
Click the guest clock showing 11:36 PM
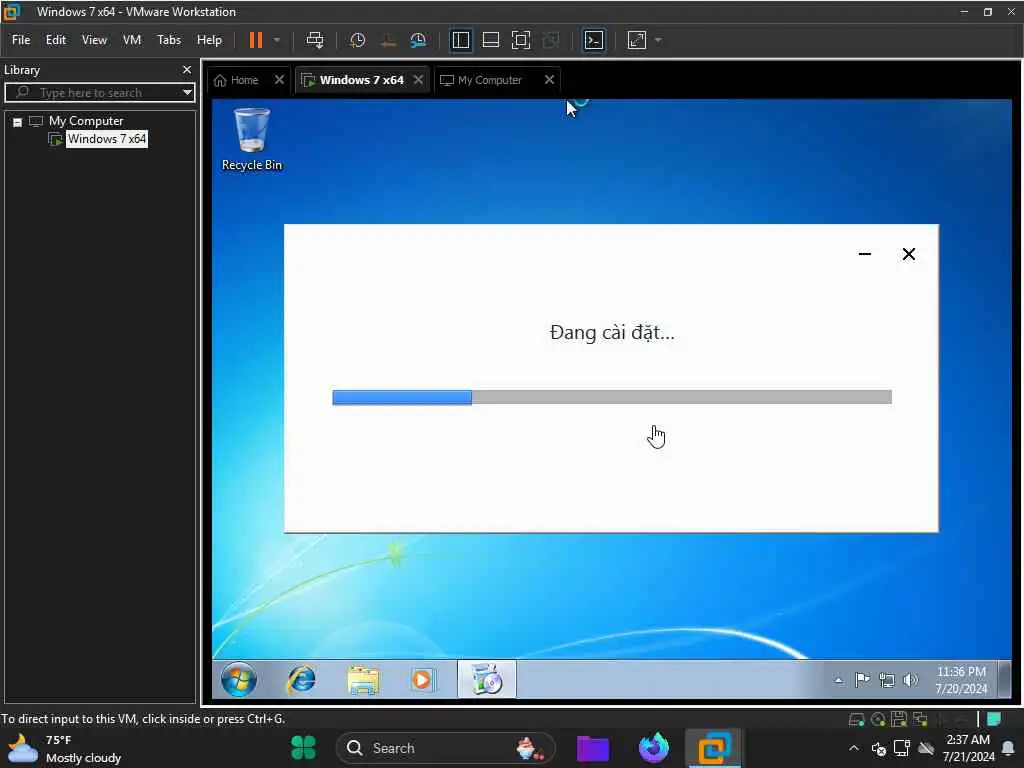[x=961, y=680]
